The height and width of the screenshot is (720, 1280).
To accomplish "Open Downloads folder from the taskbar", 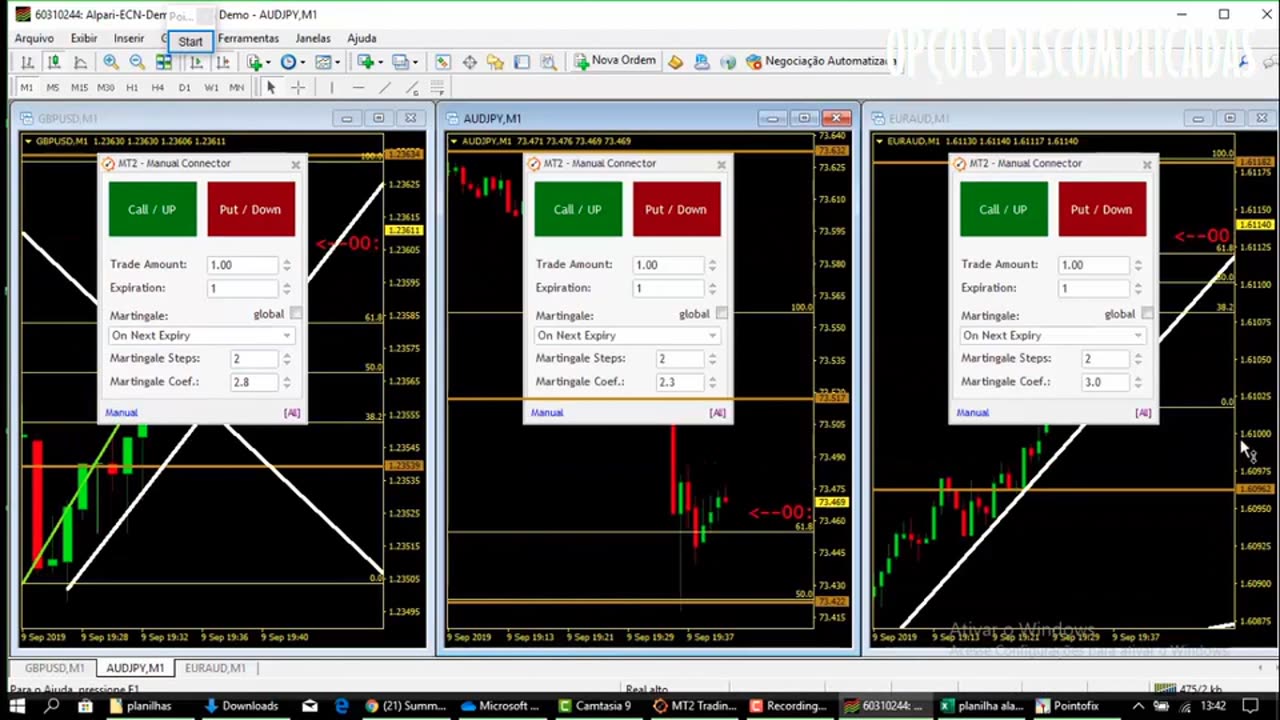I will point(240,706).
